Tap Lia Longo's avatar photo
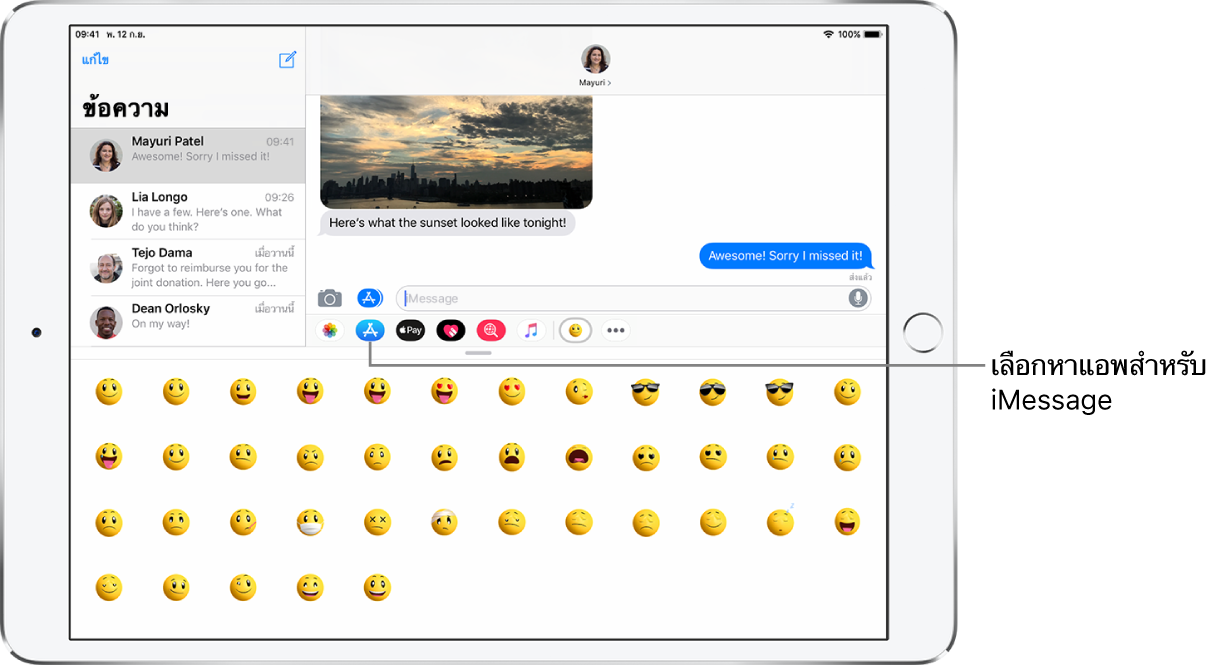The width and height of the screenshot is (1218, 665). [106, 211]
